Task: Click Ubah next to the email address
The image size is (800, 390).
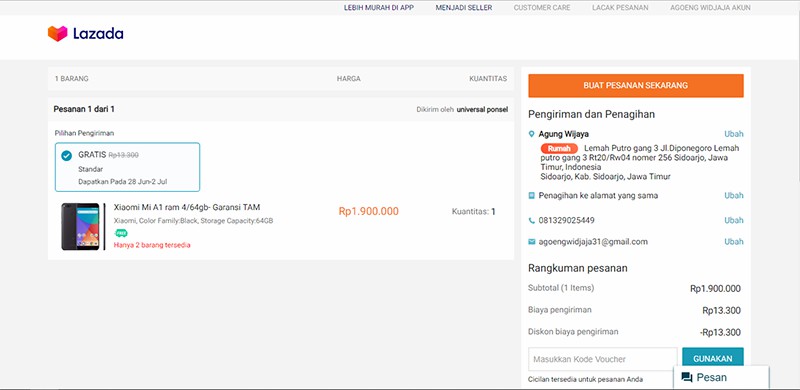Action: tap(734, 242)
